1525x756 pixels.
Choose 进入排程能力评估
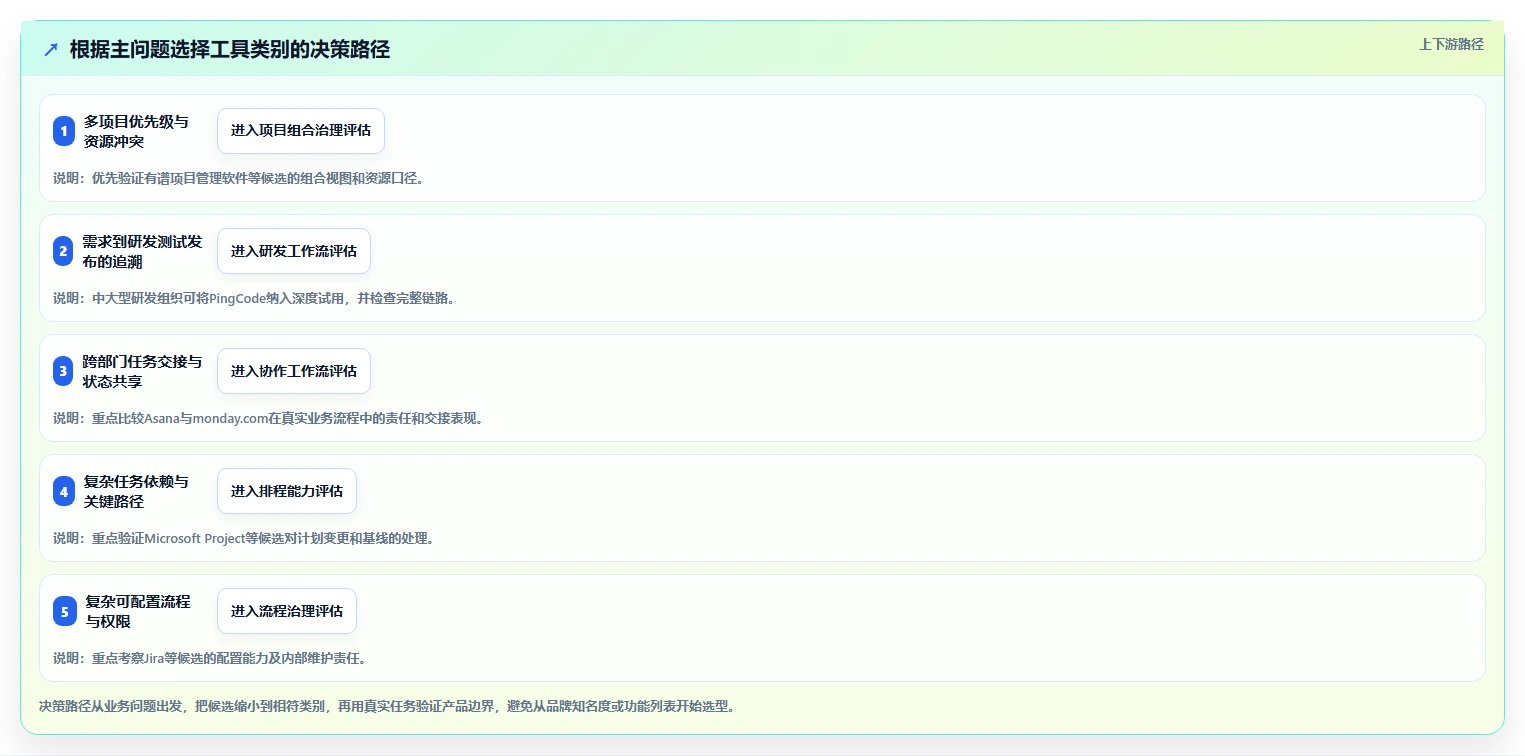287,491
